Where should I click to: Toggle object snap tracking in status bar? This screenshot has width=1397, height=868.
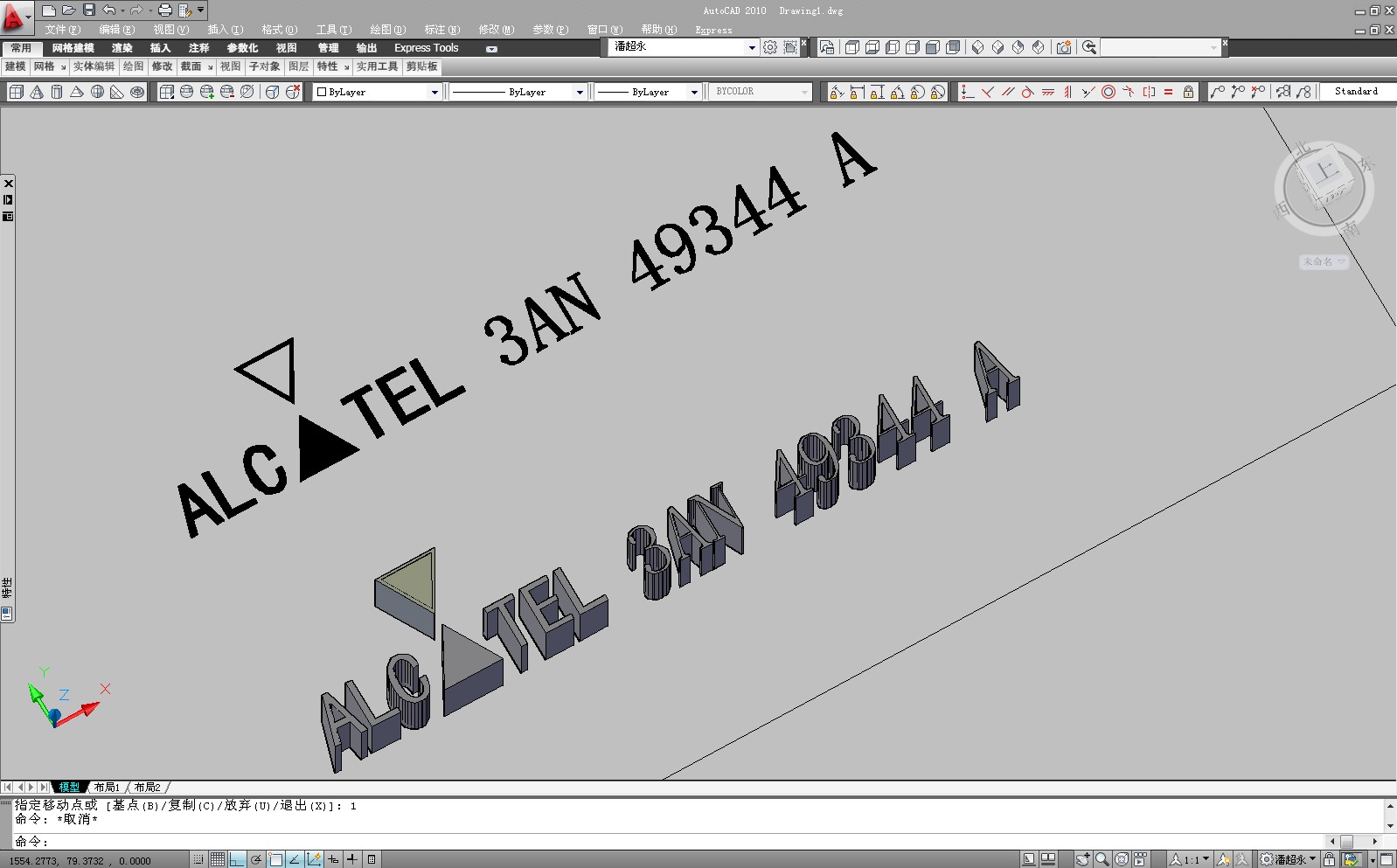click(x=295, y=860)
